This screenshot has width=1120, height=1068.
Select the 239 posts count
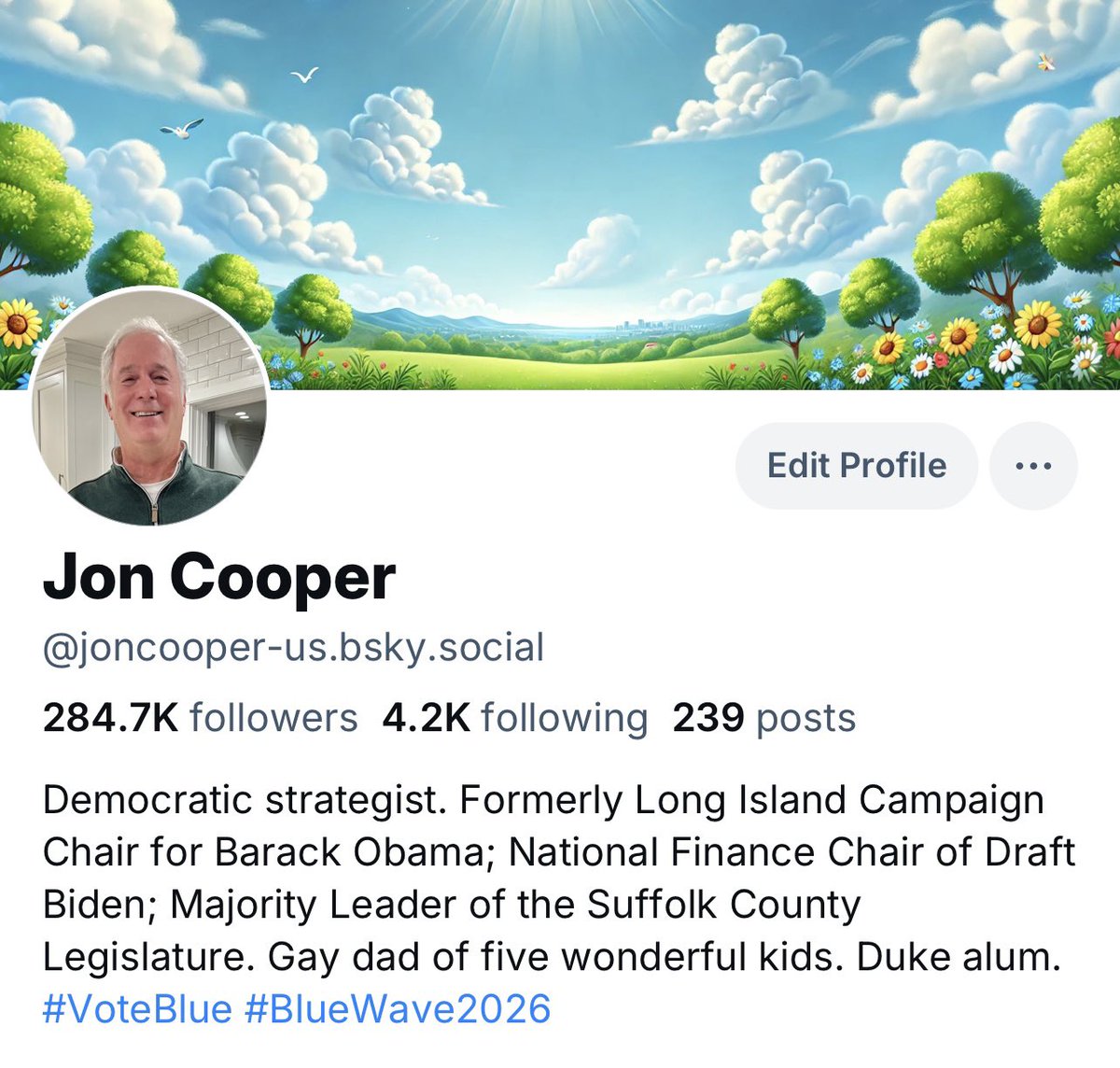(x=763, y=718)
